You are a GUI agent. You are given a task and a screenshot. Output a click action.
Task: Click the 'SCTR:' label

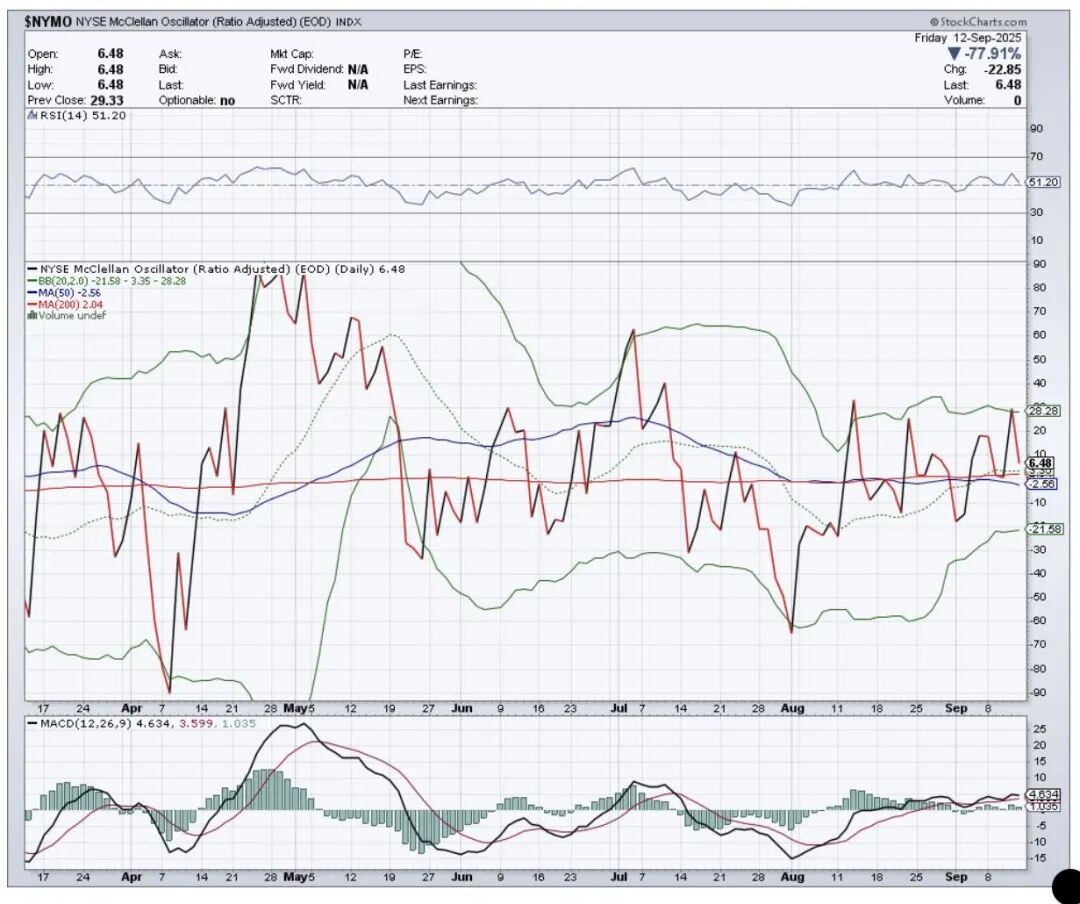click(286, 101)
